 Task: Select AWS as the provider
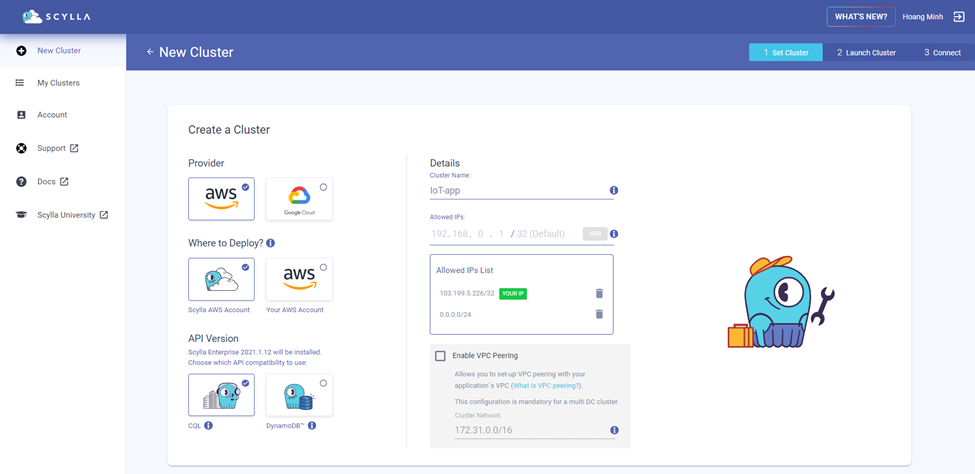tap(221, 199)
